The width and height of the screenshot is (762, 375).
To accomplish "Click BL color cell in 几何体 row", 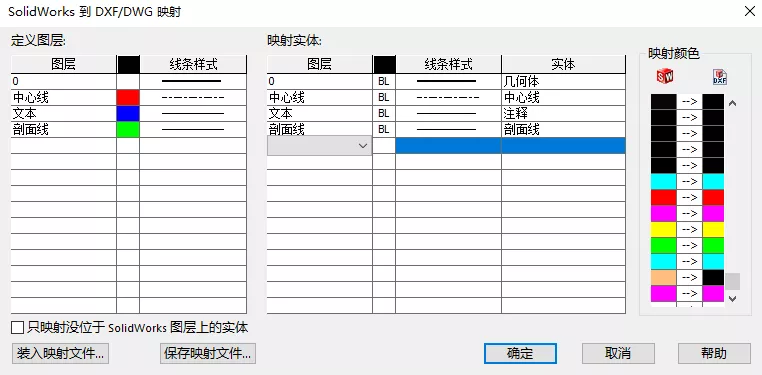I will (x=384, y=82).
